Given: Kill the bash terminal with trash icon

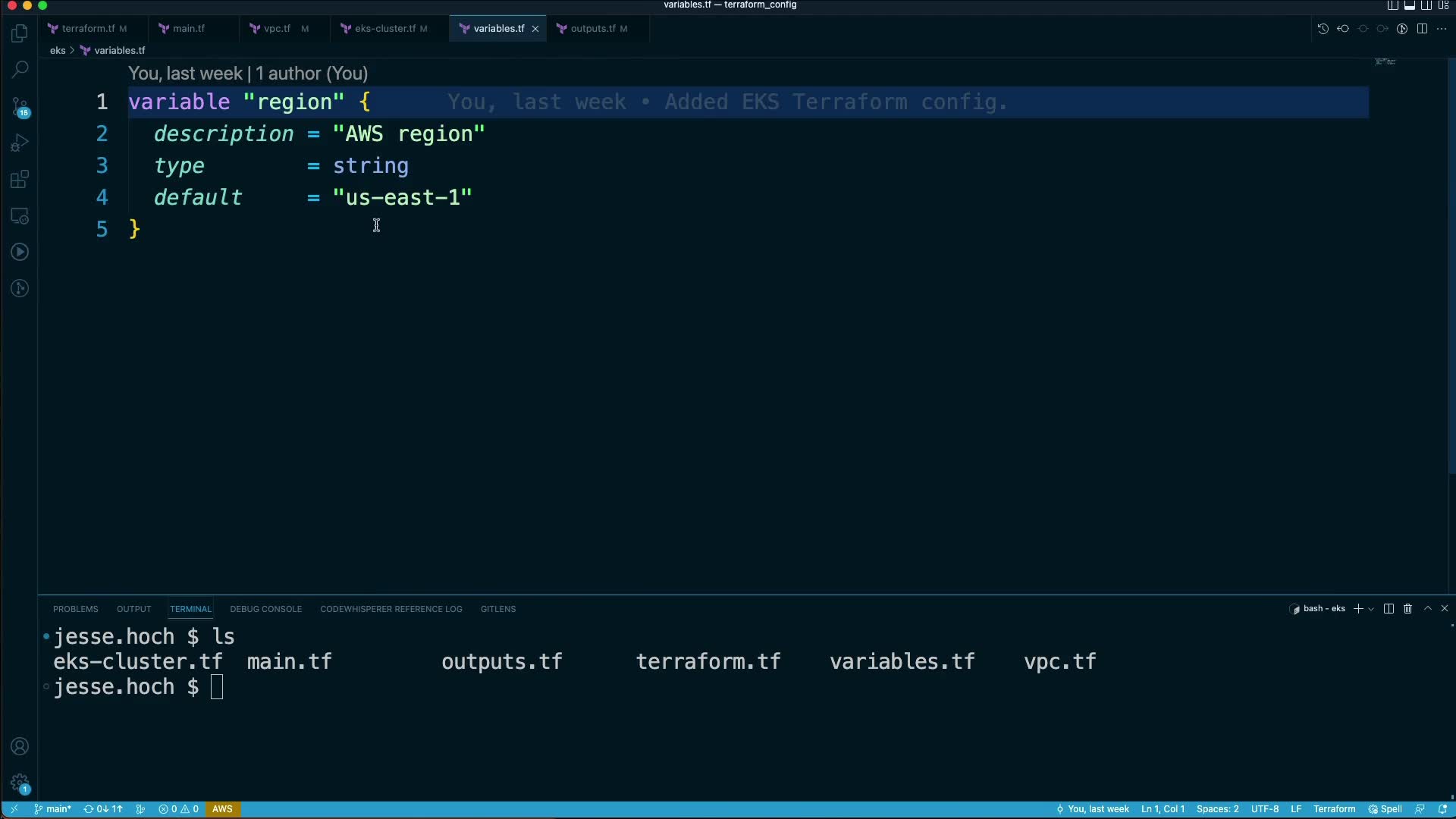Looking at the screenshot, I should pyautogui.click(x=1407, y=609).
